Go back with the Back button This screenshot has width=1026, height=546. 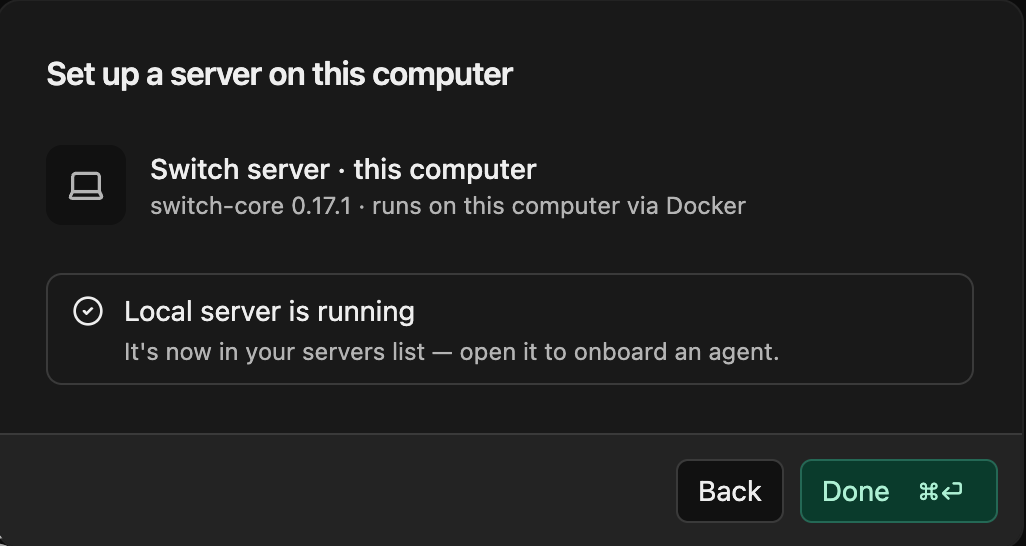pos(730,491)
